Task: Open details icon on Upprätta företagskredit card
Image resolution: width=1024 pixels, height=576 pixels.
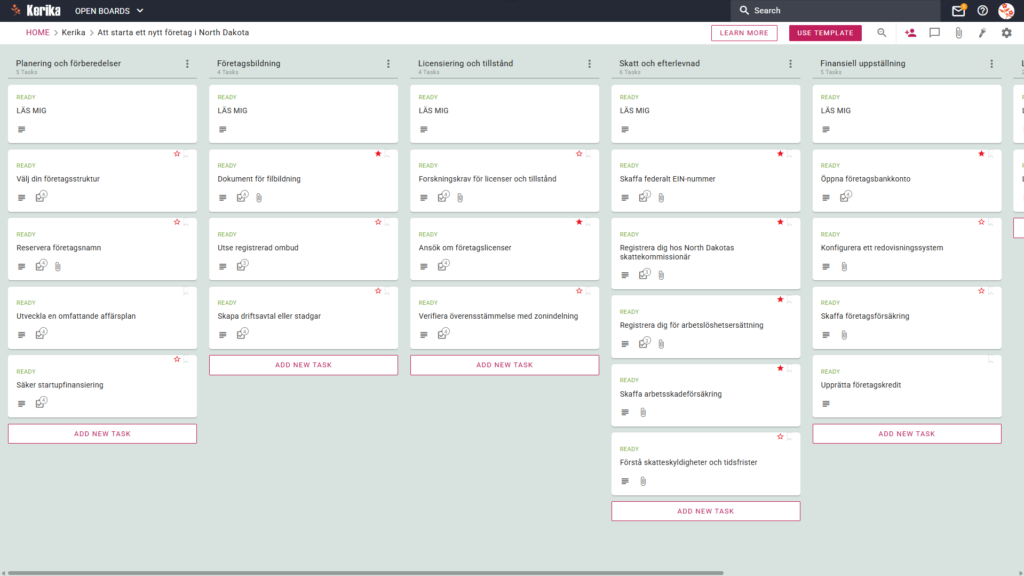Action: click(826, 404)
